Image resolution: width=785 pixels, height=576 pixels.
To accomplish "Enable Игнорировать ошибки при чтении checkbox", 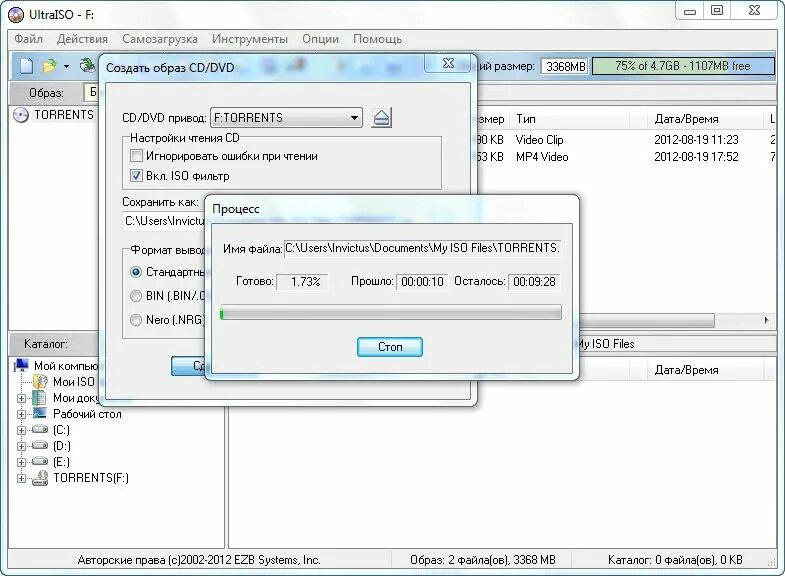I will click(x=136, y=156).
